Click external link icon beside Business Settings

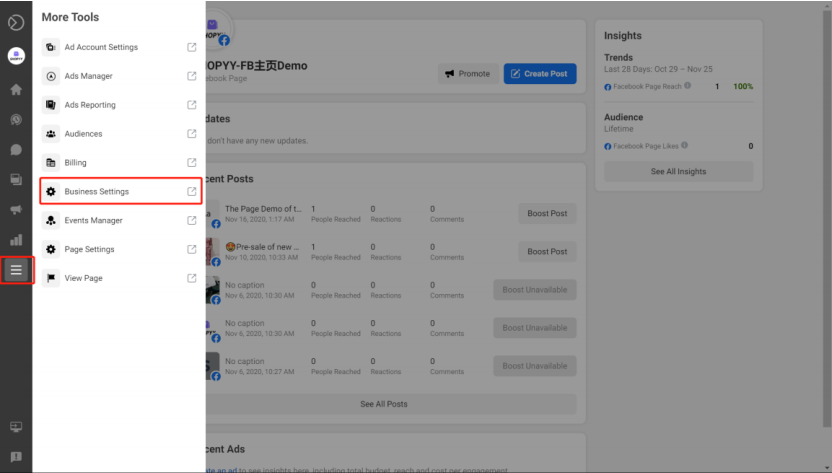point(192,191)
